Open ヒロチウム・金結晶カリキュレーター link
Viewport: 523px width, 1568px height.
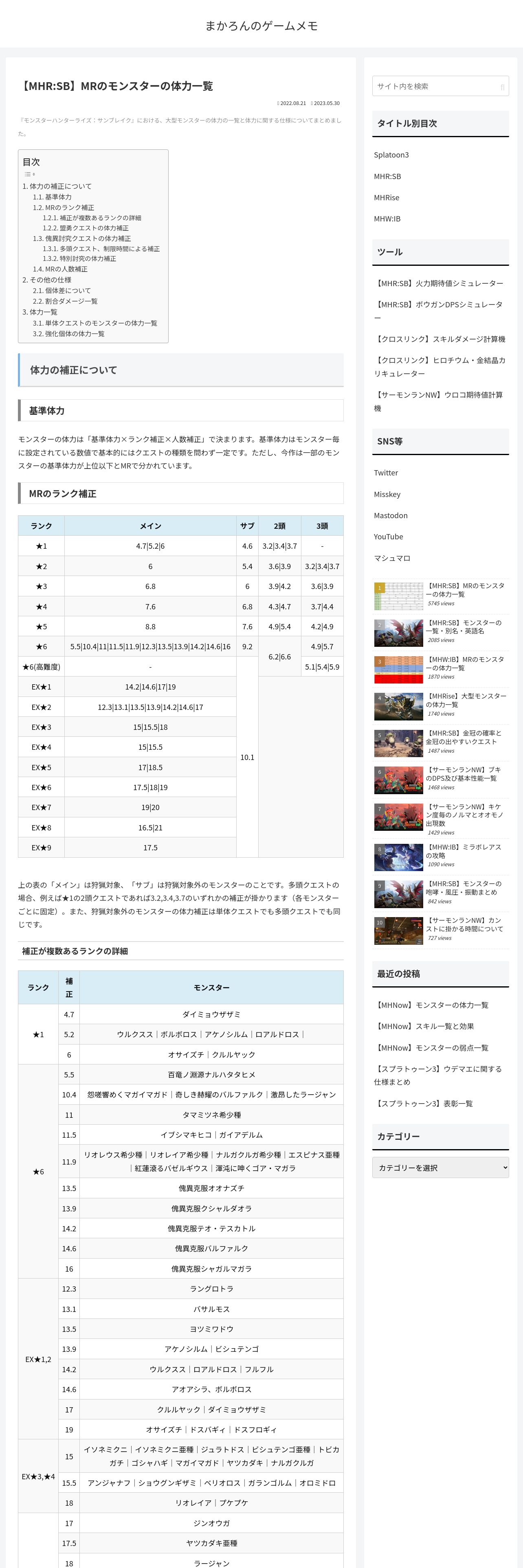(x=439, y=367)
